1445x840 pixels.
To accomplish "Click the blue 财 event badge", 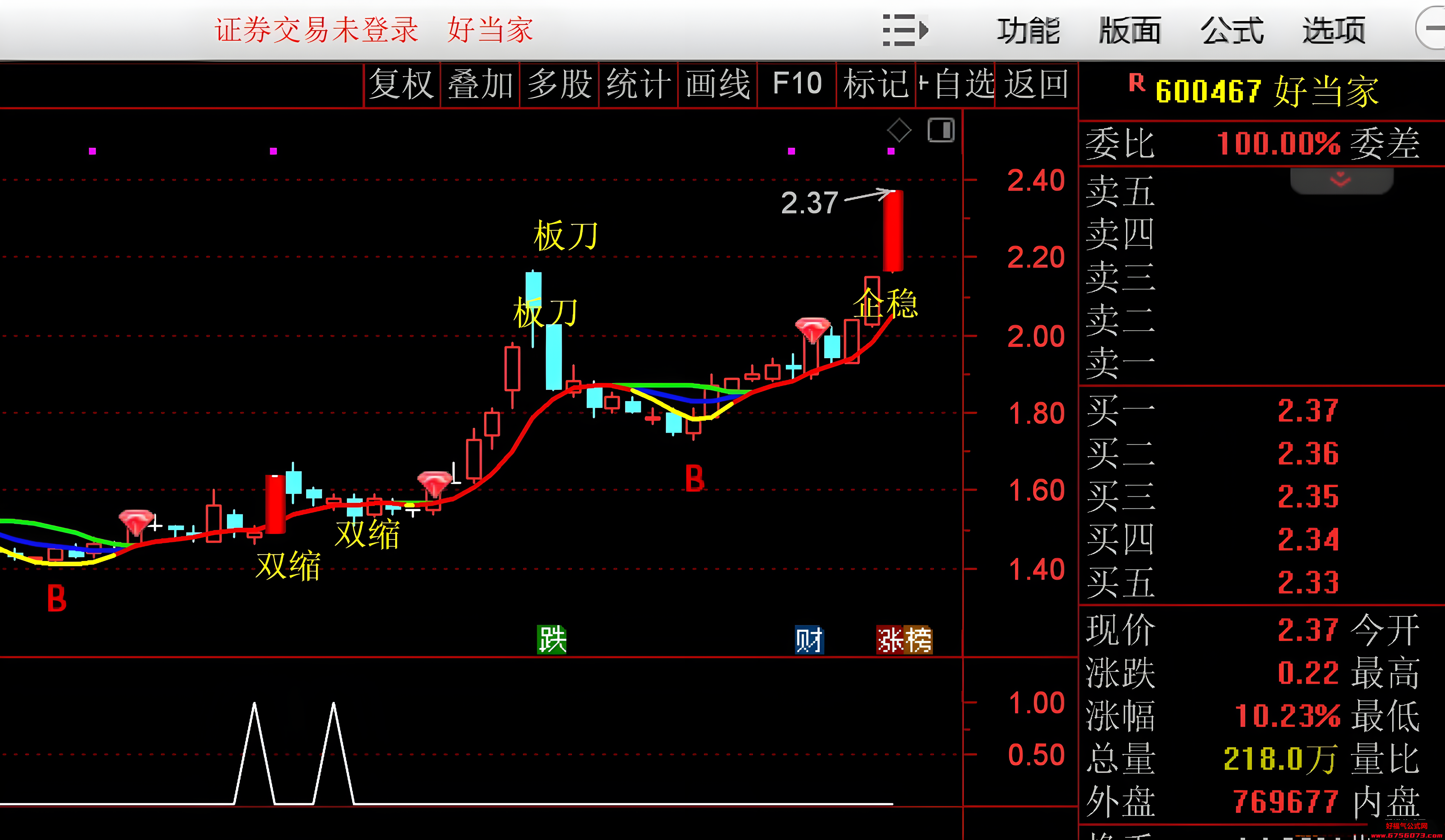I will tap(809, 640).
